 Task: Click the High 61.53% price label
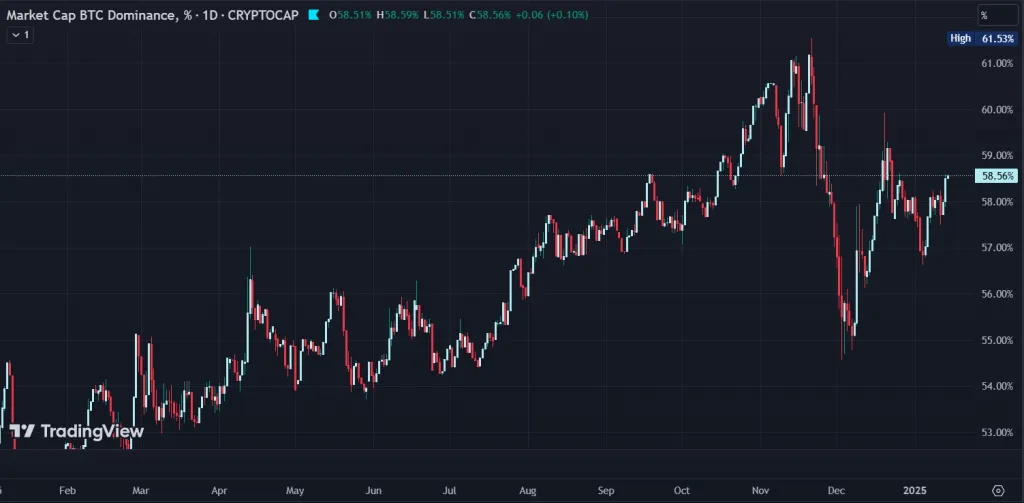click(979, 38)
